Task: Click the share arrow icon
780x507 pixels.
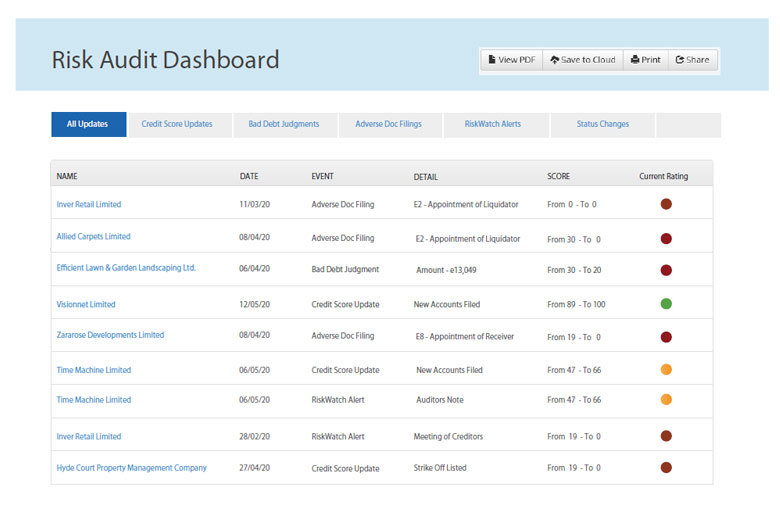Action: tap(680, 60)
